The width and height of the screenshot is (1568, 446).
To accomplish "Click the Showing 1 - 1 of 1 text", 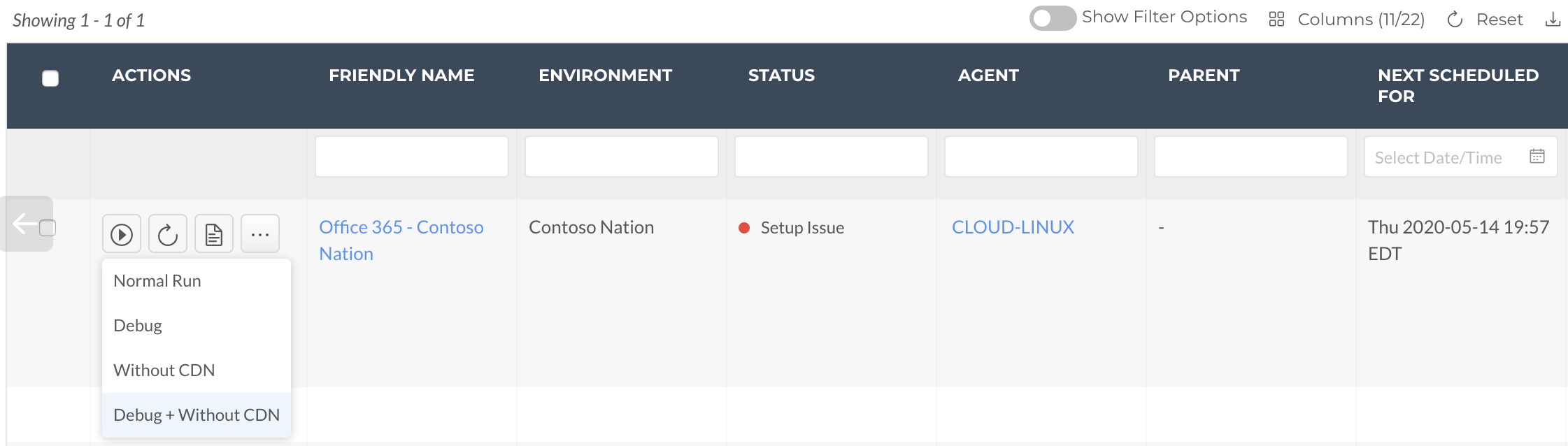I will coord(78,20).
